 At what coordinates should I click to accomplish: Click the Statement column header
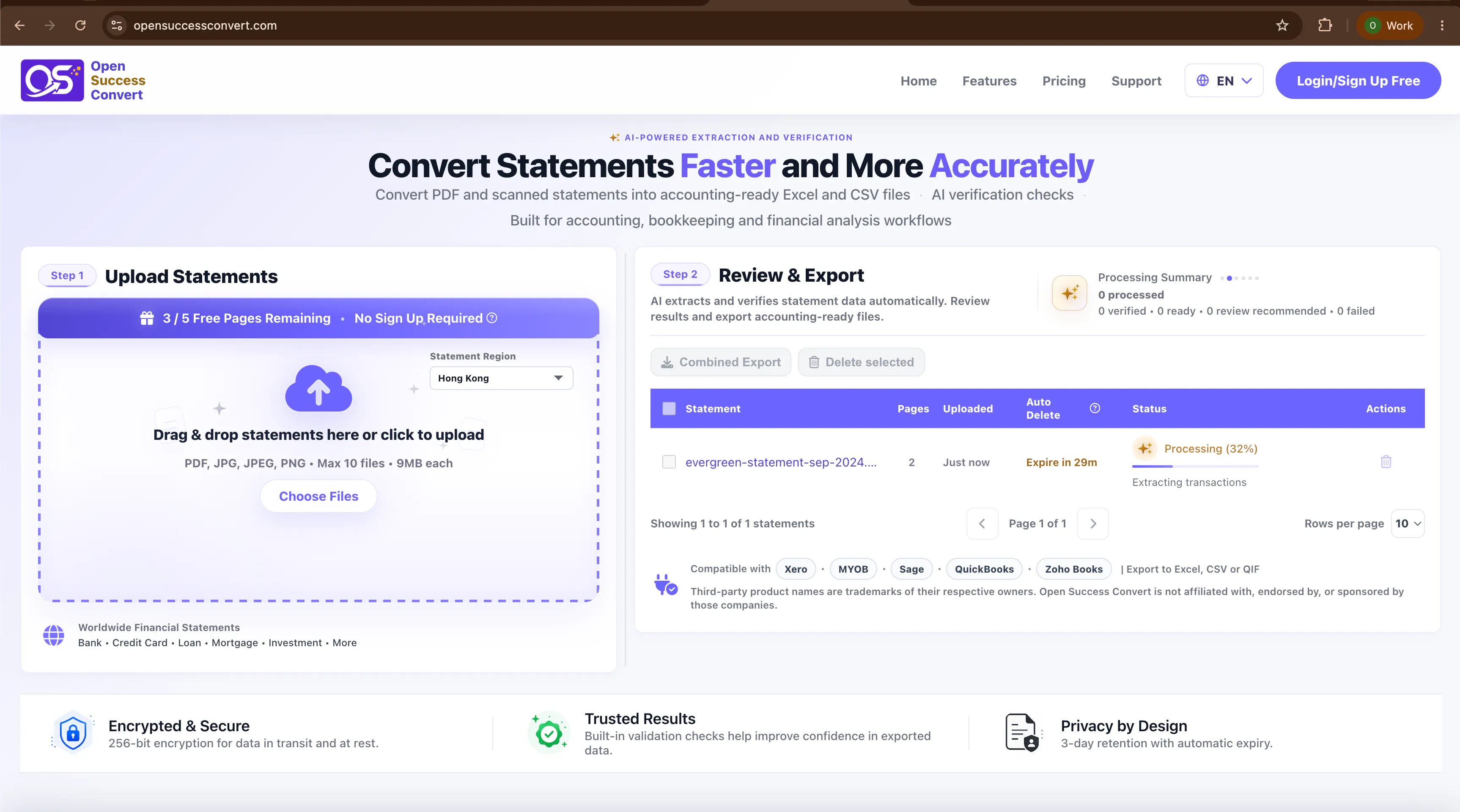pyautogui.click(x=712, y=409)
